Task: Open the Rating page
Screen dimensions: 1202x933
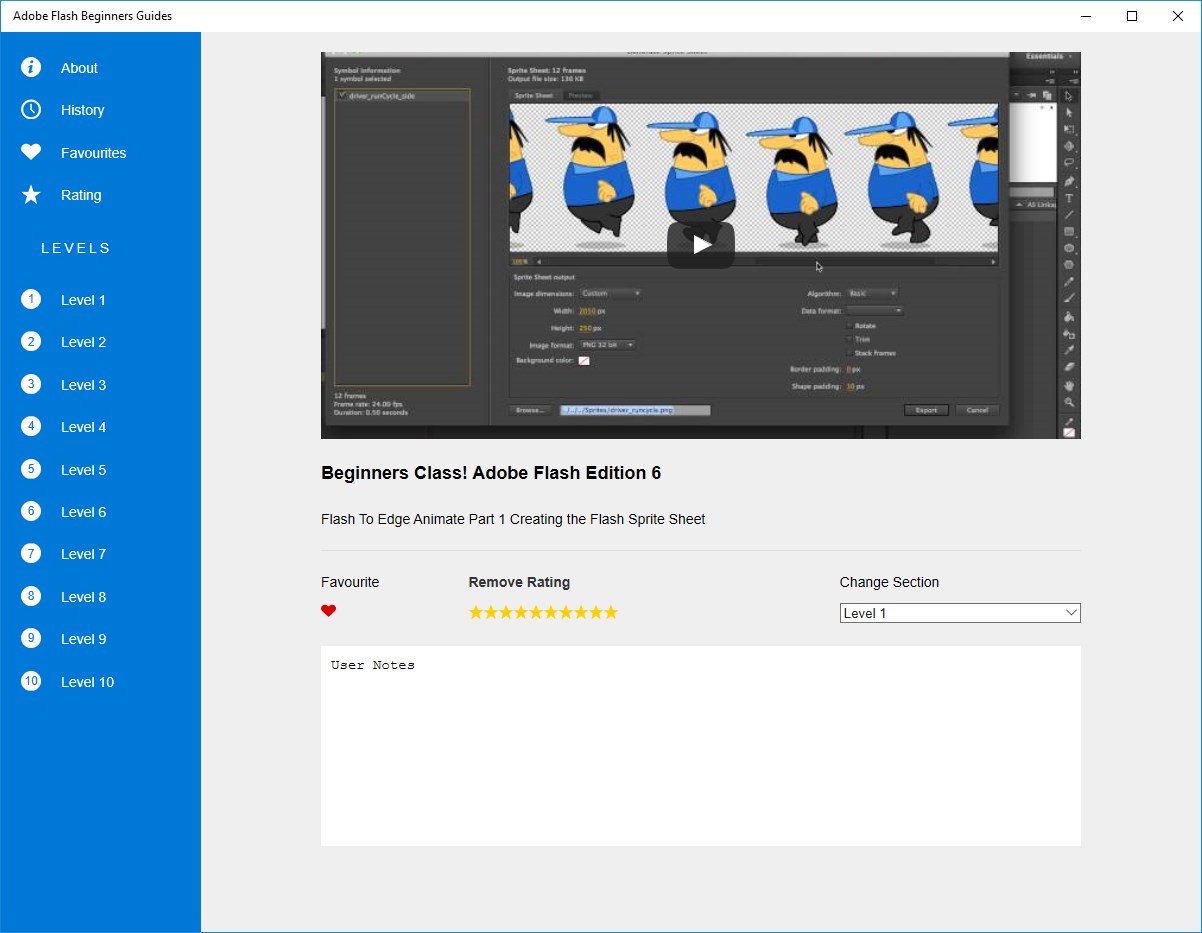Action: pyautogui.click(x=81, y=195)
